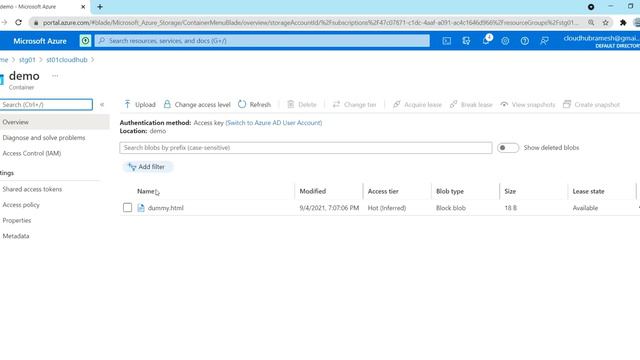
Task: Close the demo Microsoft Azure tab
Action: pos(83,7)
